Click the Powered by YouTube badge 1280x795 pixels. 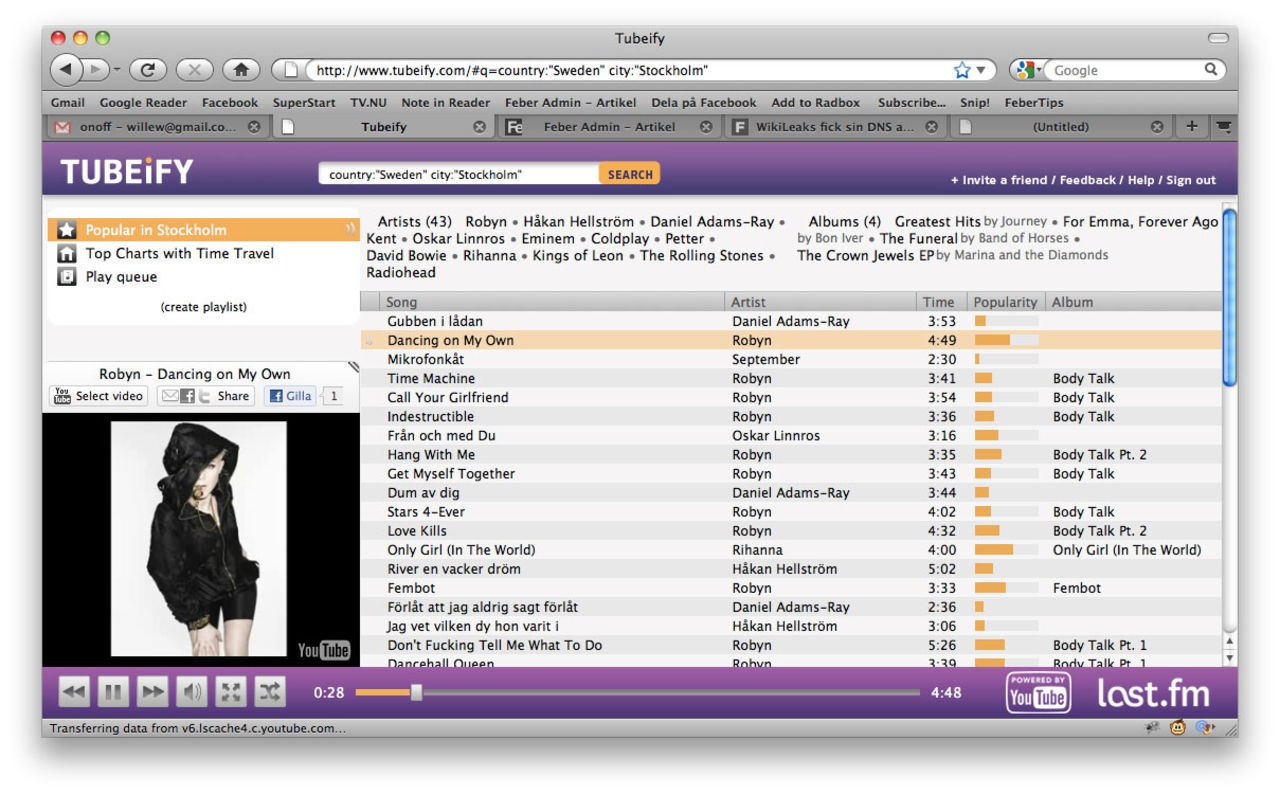click(x=1037, y=693)
